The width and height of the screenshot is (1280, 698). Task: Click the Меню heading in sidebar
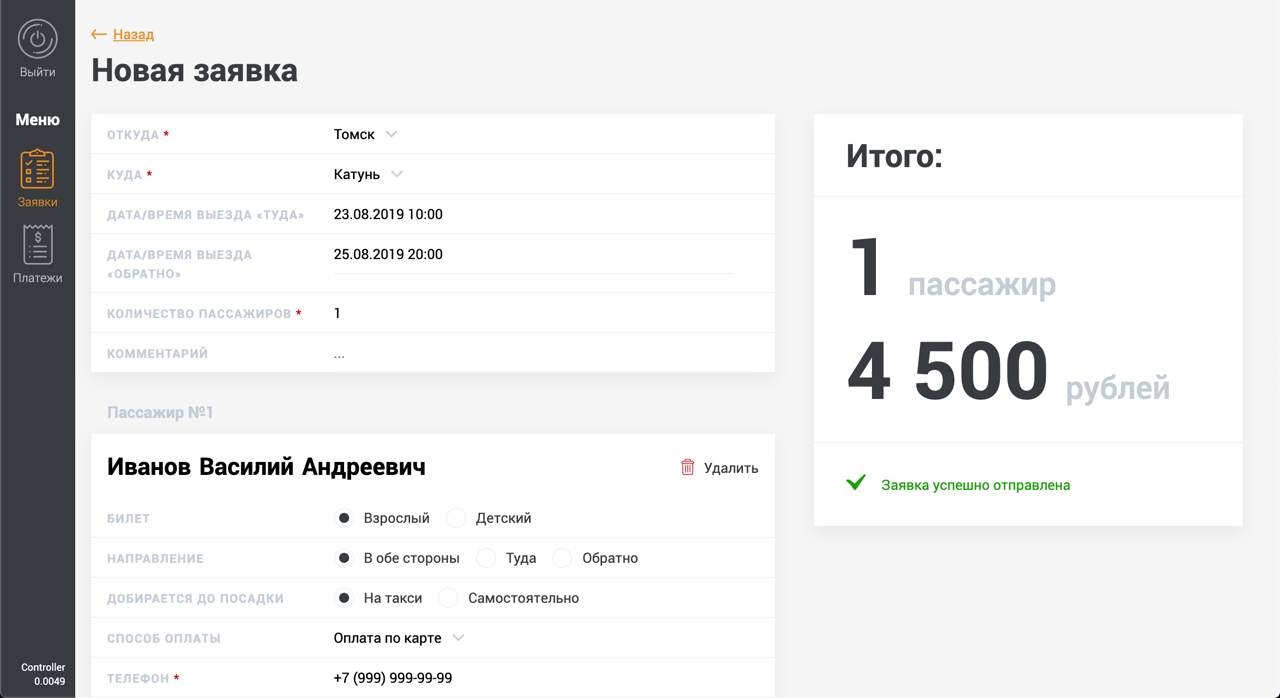pyautogui.click(x=37, y=120)
